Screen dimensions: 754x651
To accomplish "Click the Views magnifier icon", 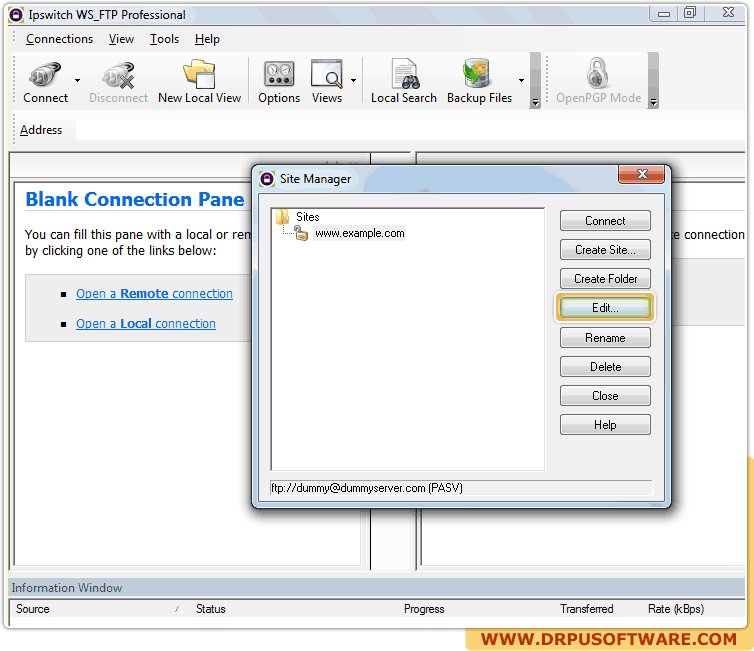I will pos(327,74).
